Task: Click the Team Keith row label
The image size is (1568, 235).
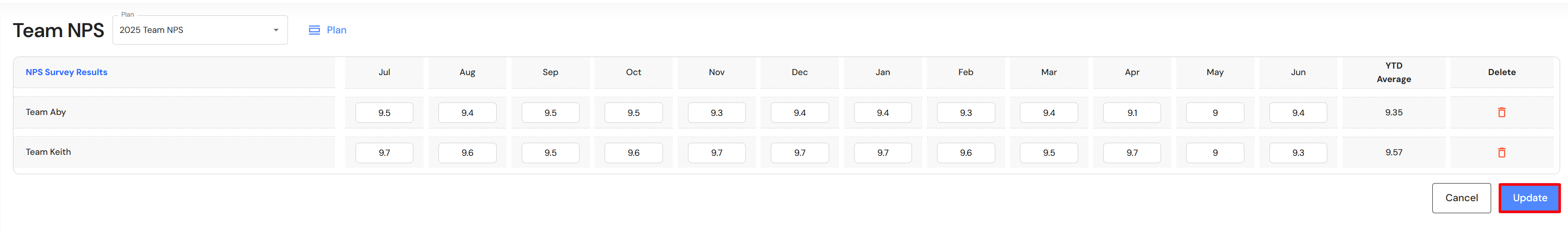Action: pyautogui.click(x=48, y=152)
